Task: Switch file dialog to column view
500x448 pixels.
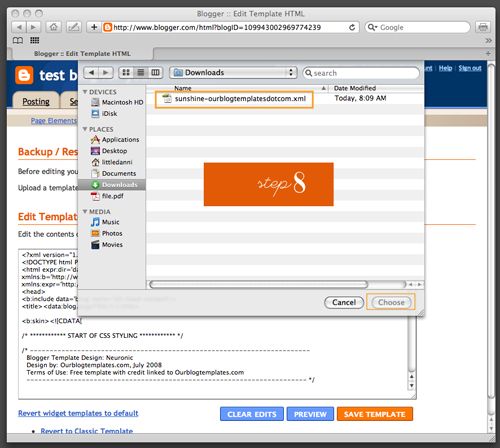Action: pyautogui.click(x=155, y=72)
